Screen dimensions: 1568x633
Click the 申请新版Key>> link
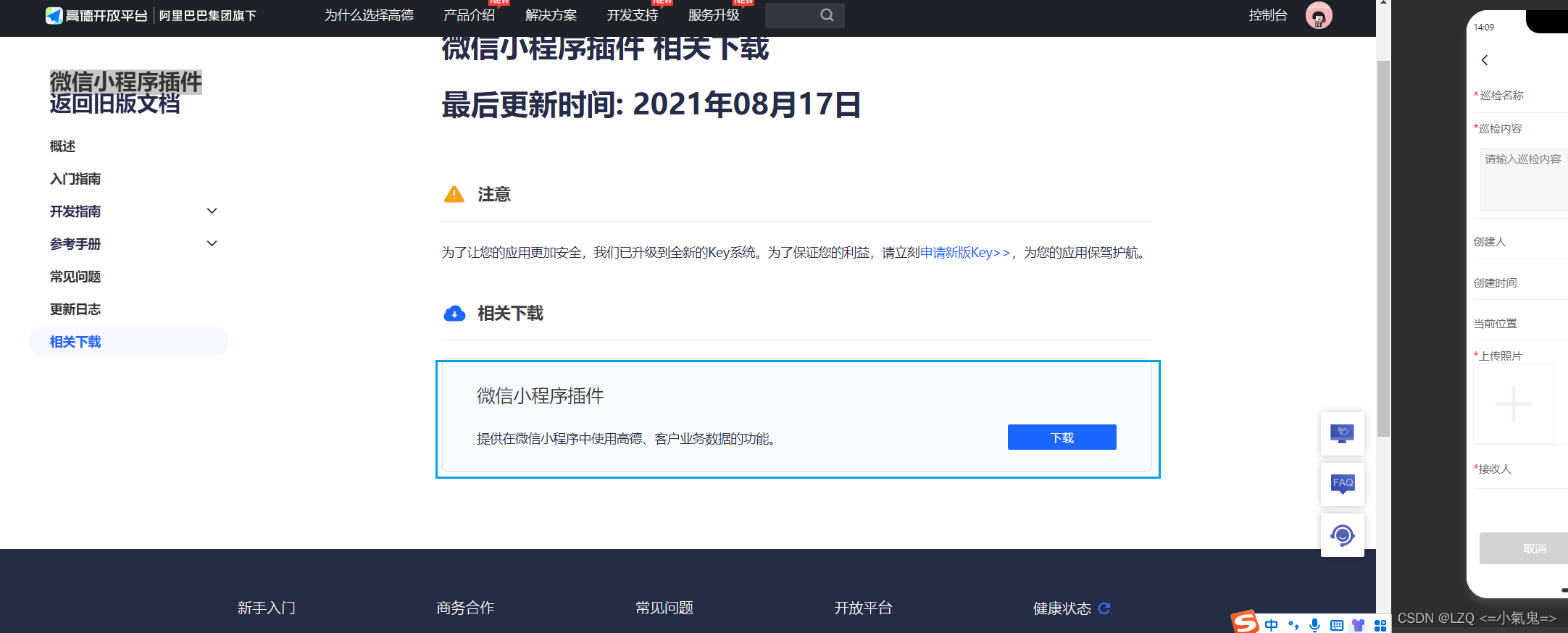coord(965,253)
